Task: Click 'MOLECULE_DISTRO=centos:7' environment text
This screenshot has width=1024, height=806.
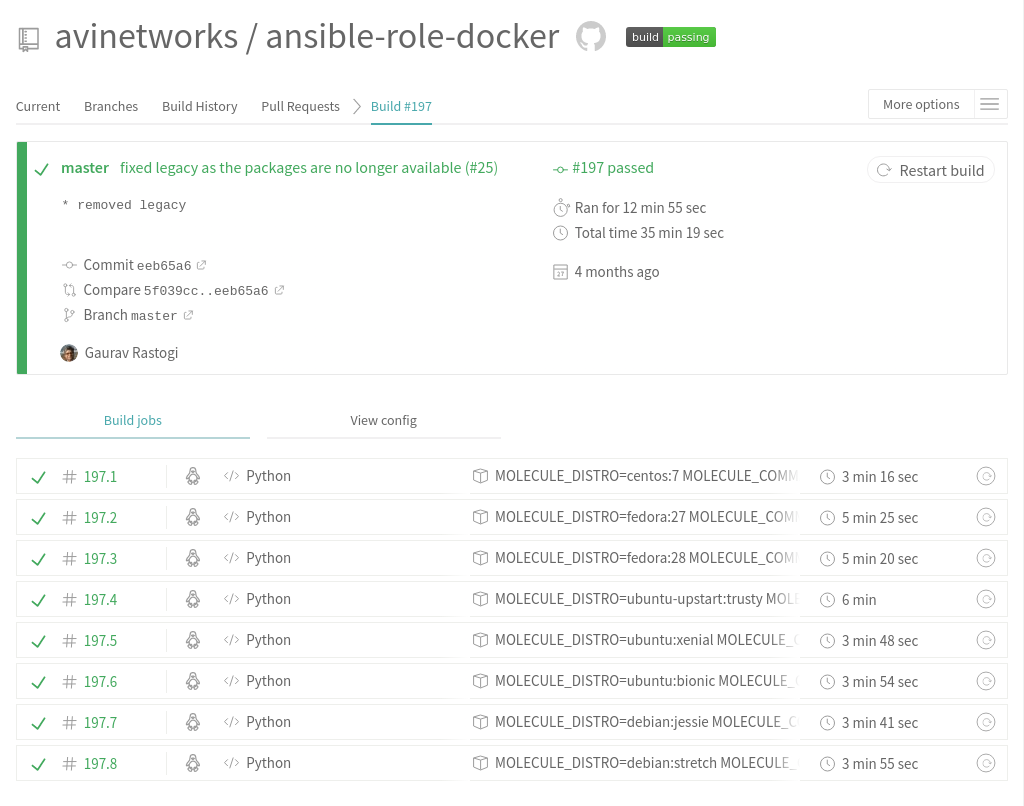Action: click(x=586, y=476)
